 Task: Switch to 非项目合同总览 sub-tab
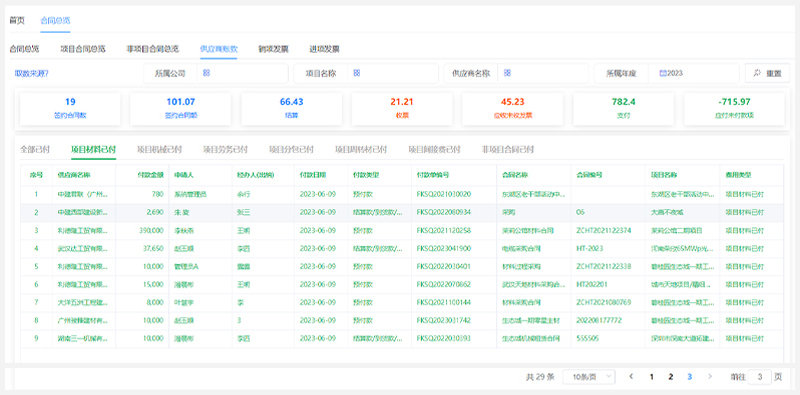[153, 49]
